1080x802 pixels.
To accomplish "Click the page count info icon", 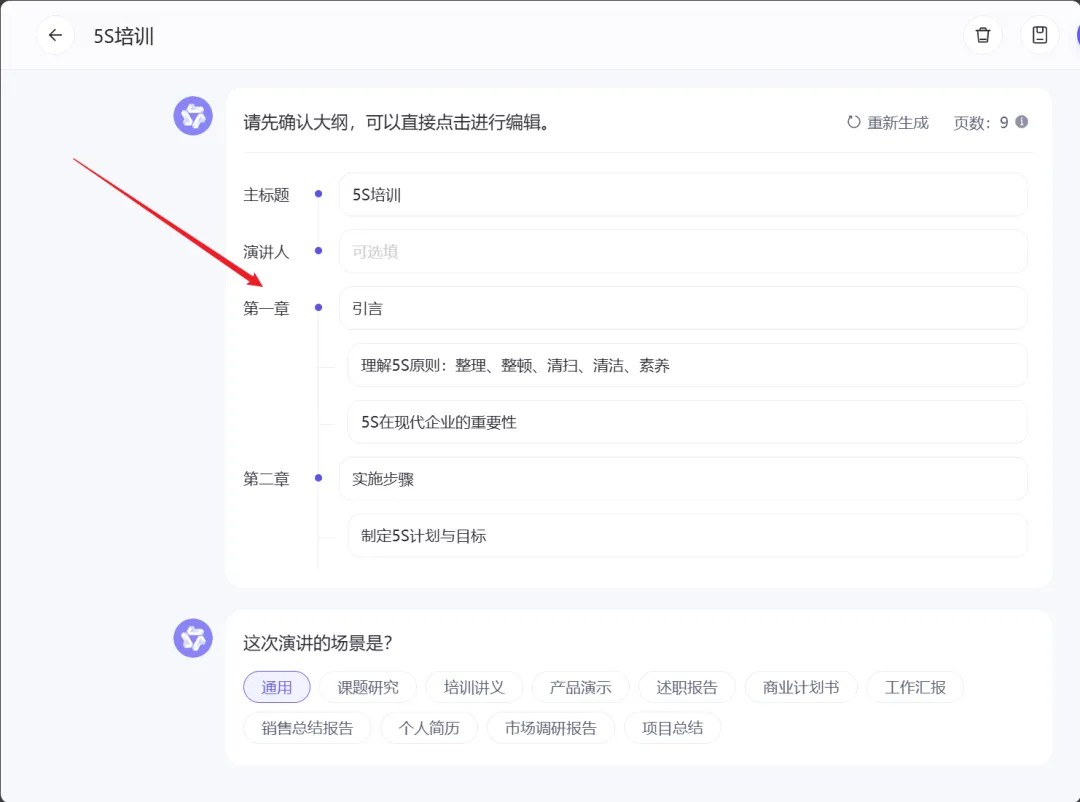I will point(1021,122).
